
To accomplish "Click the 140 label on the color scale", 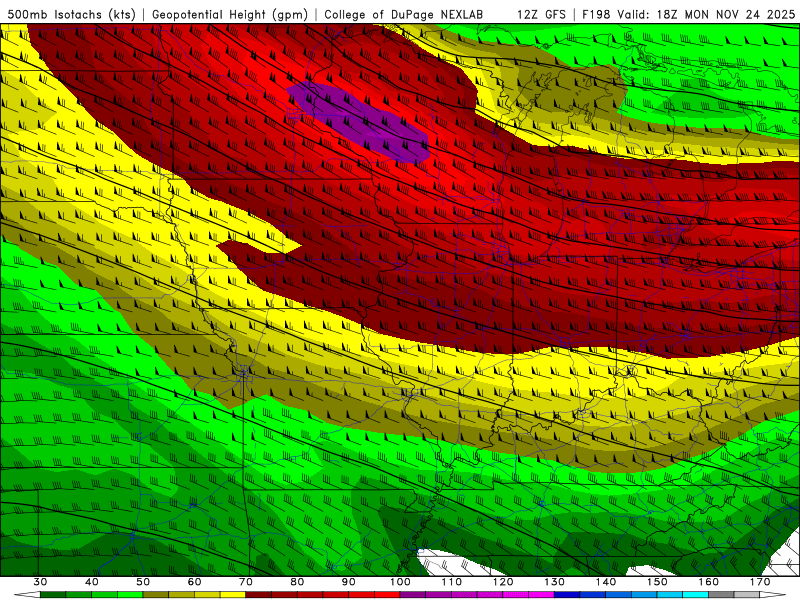I will 606,582.
